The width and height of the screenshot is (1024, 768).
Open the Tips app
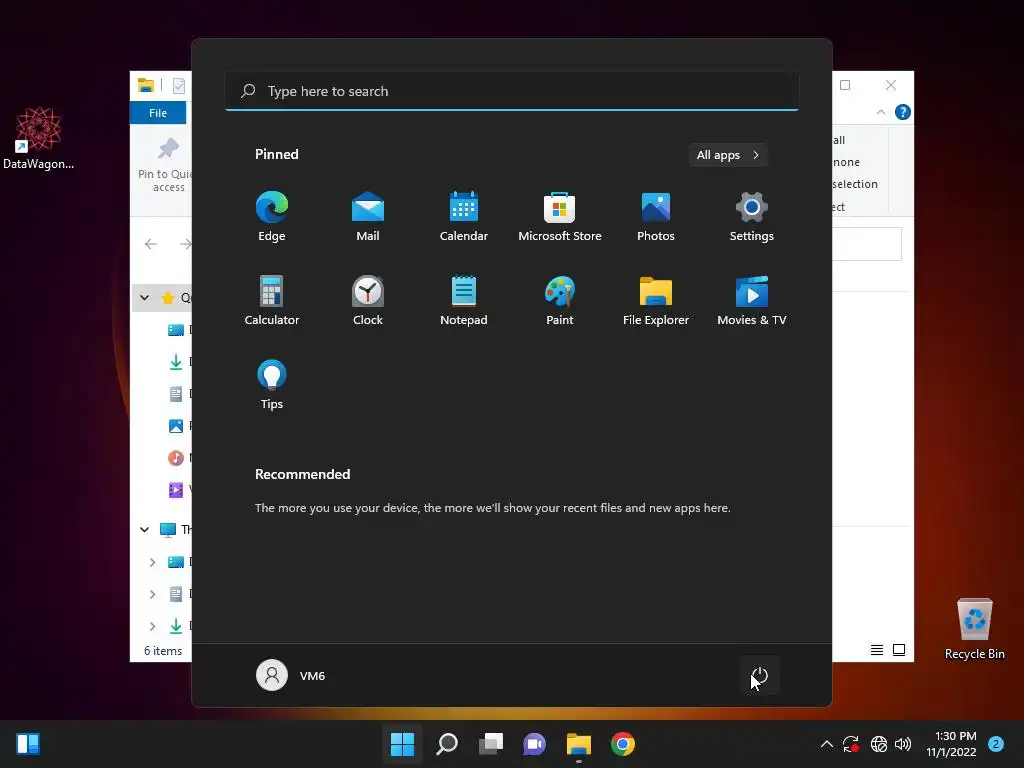point(272,385)
